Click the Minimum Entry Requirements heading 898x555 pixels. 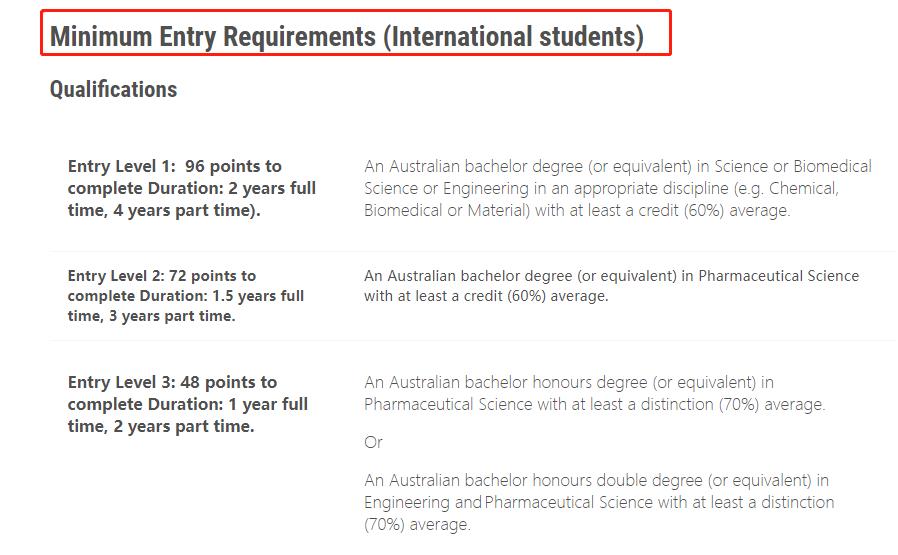pos(210,37)
